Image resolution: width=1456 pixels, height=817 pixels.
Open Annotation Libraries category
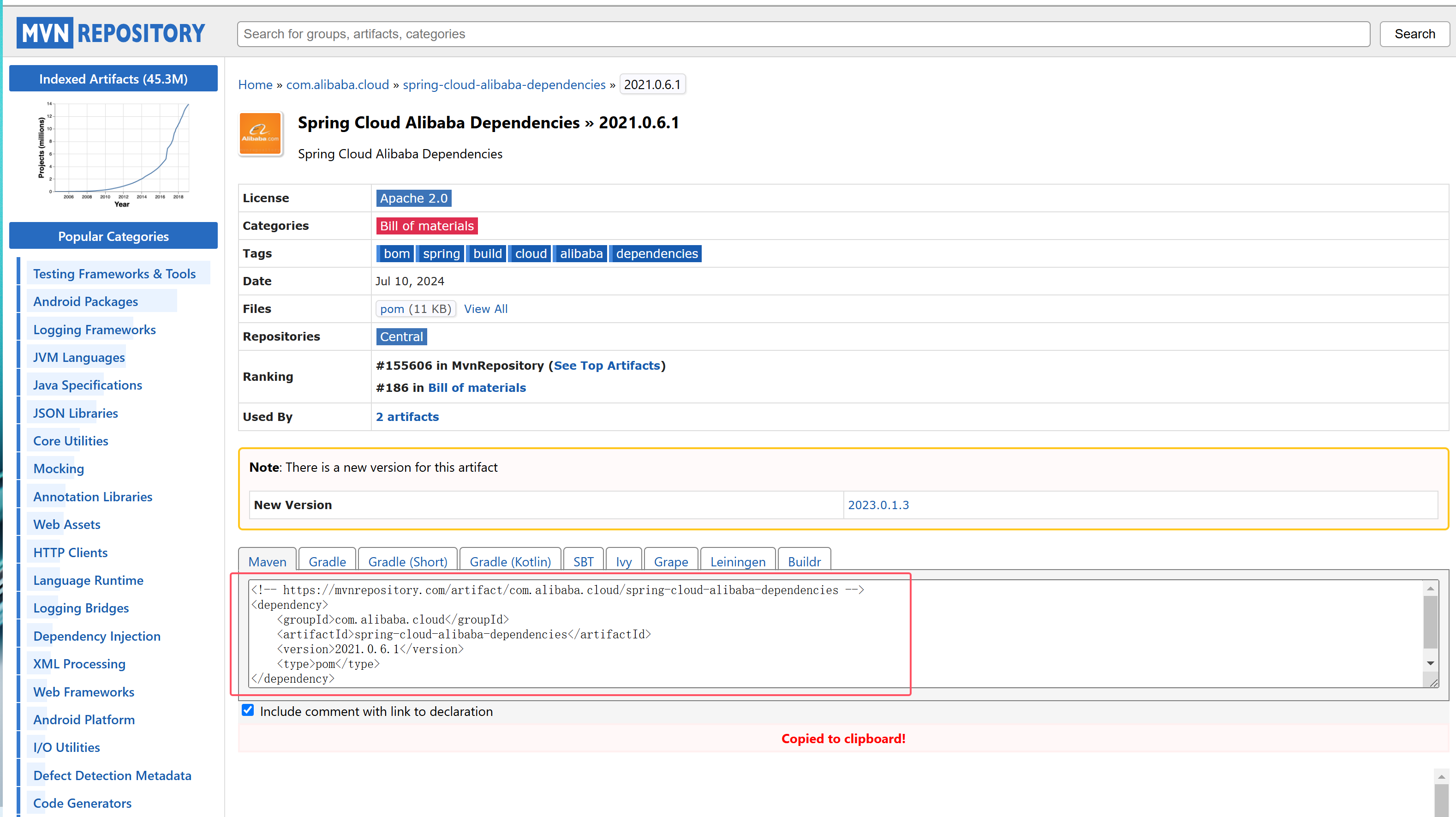click(93, 497)
